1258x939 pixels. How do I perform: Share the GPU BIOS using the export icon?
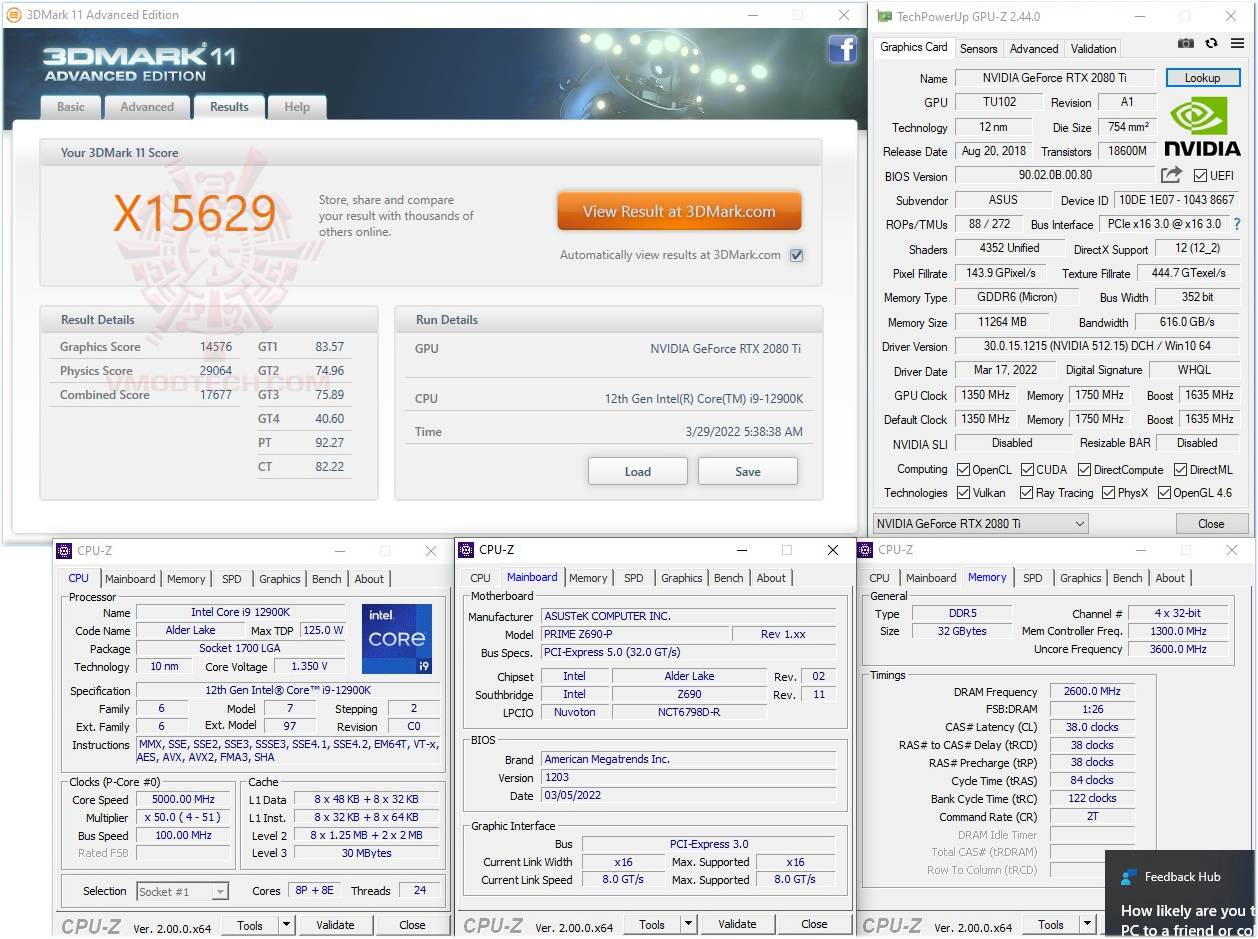(1172, 174)
